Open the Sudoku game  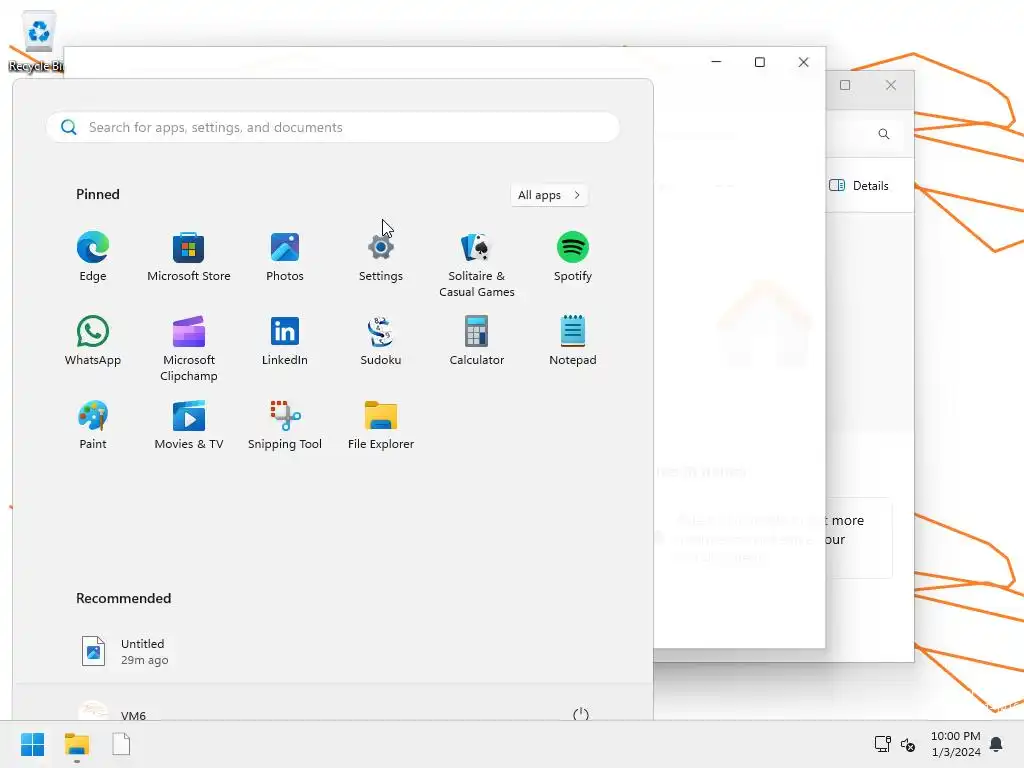point(381,340)
